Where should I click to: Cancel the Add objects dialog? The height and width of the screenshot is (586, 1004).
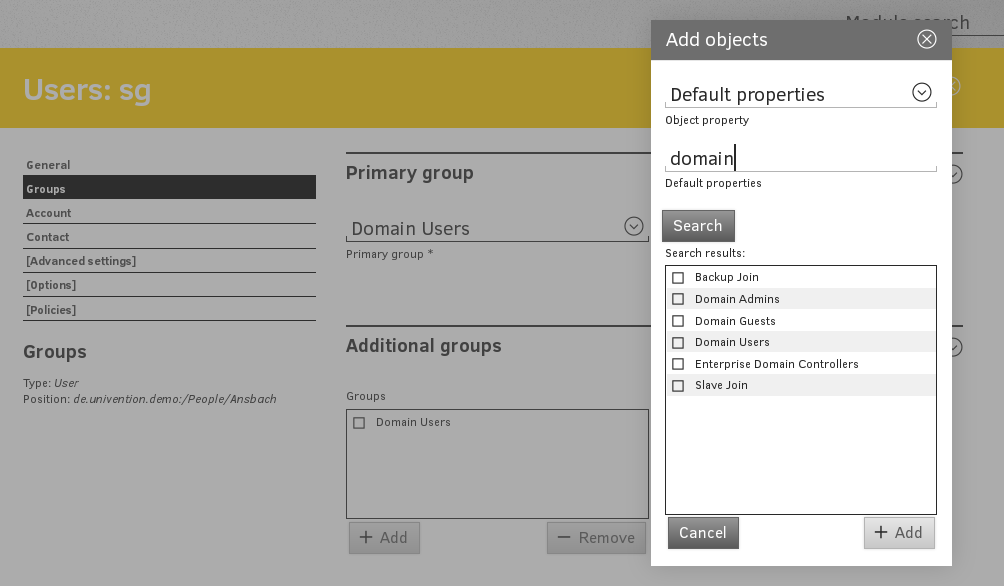point(703,533)
